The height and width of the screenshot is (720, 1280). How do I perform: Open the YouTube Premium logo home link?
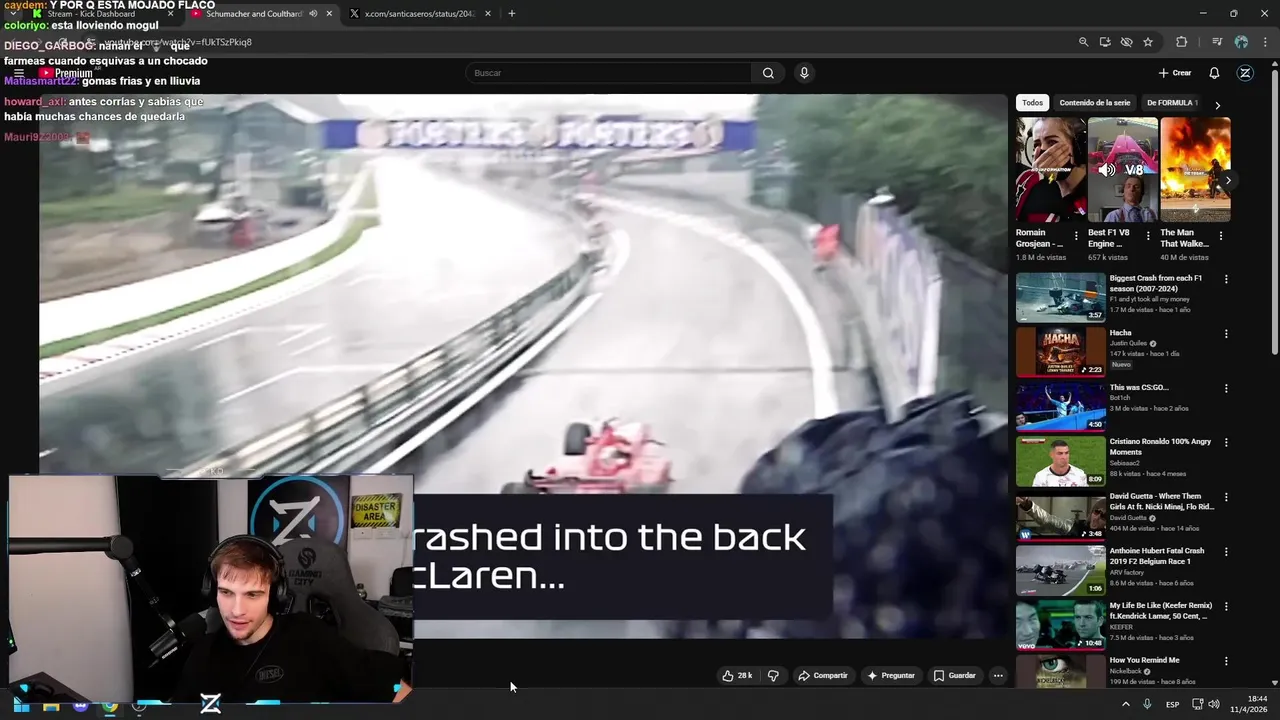[66, 73]
